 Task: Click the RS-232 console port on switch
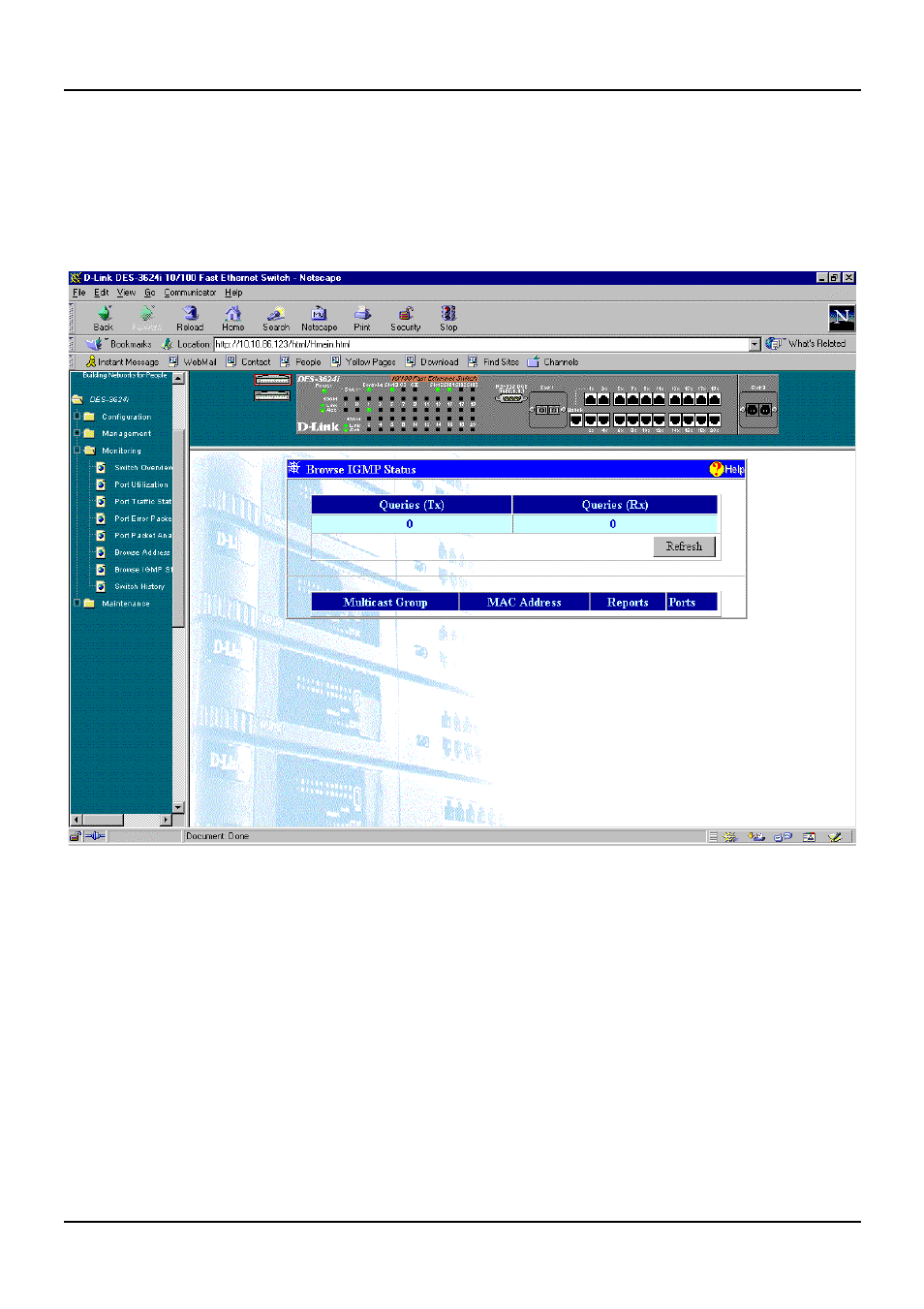click(510, 398)
